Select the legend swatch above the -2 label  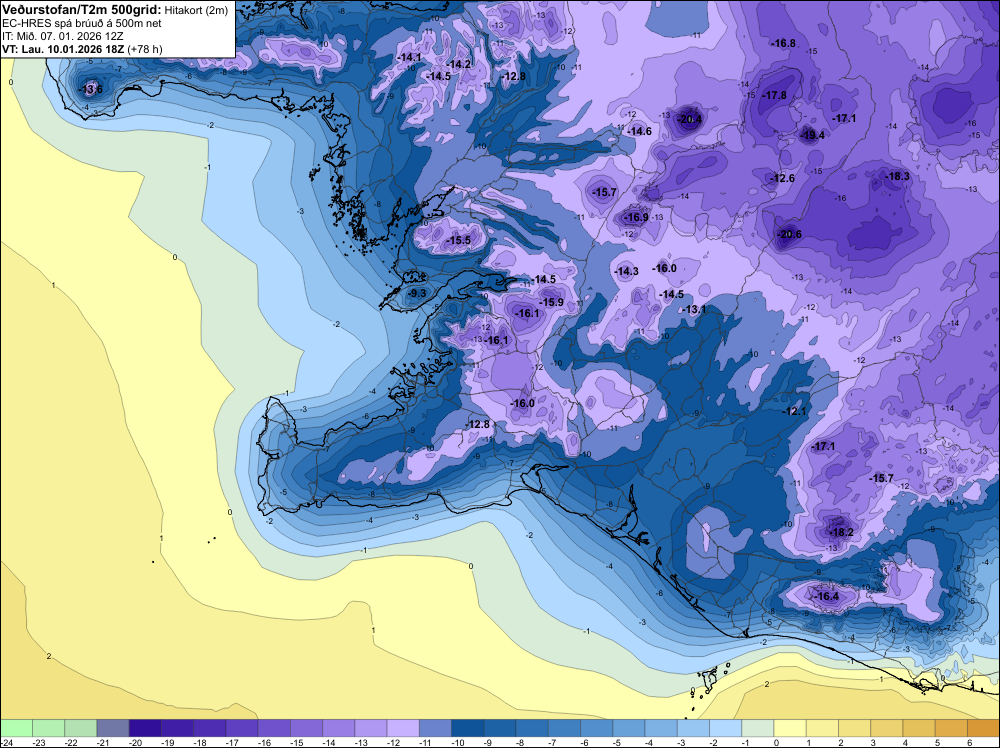(725, 728)
